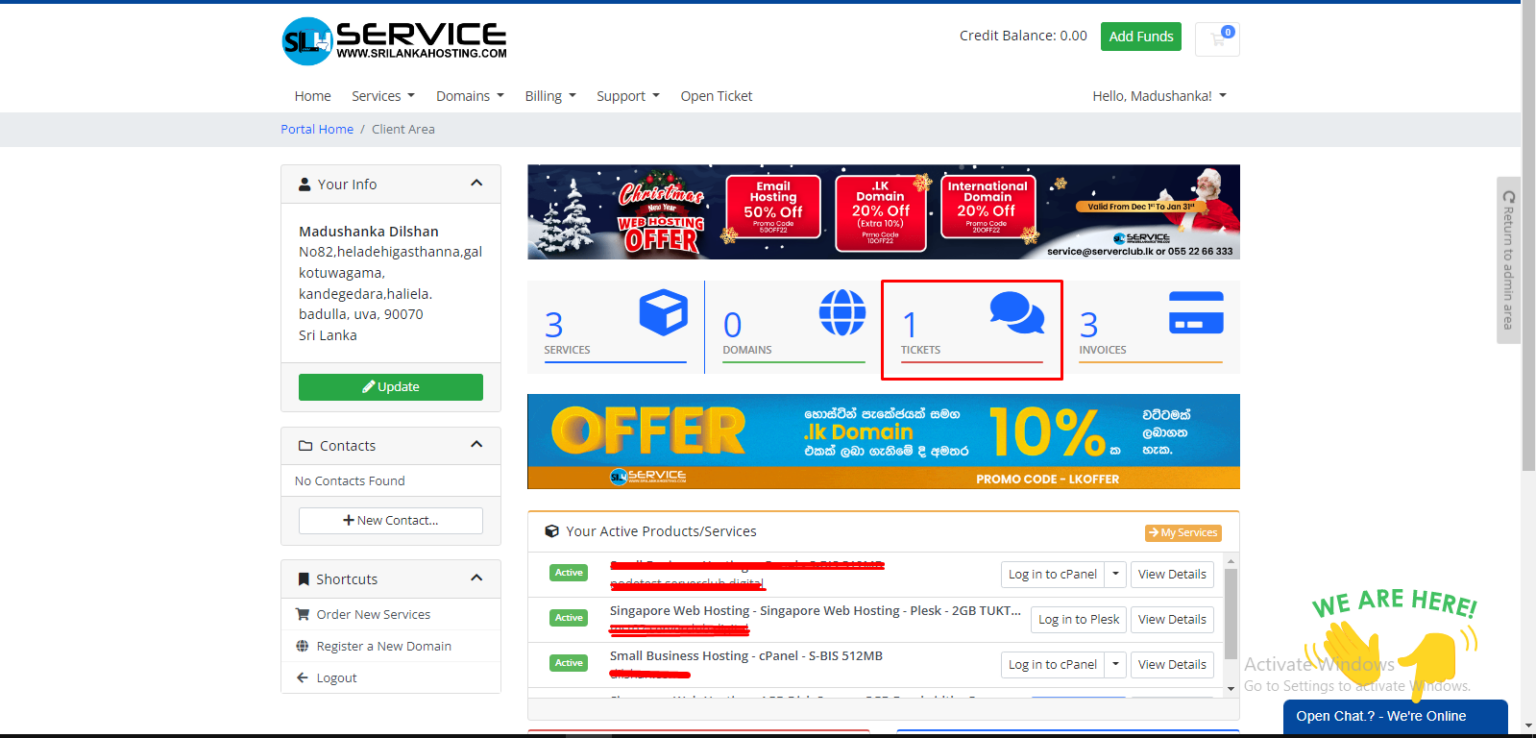This screenshot has height=738, width=1536.
Task: Click Register a New Domain shortcut
Action: tap(383, 646)
